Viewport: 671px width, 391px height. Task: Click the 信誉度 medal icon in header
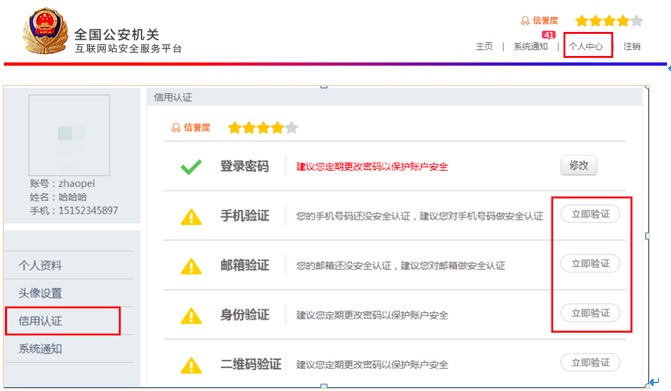click(x=525, y=21)
